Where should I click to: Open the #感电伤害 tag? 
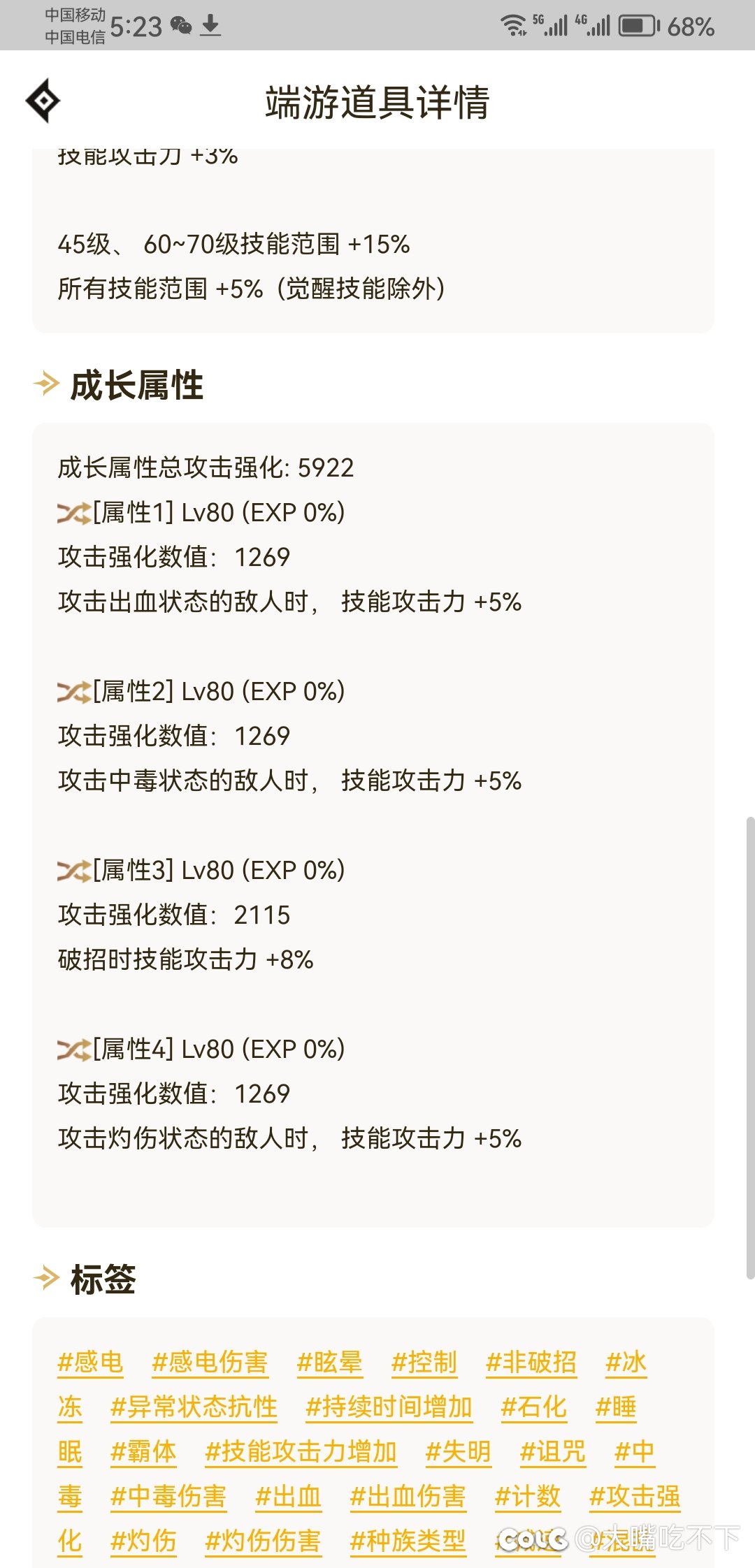[x=210, y=1363]
